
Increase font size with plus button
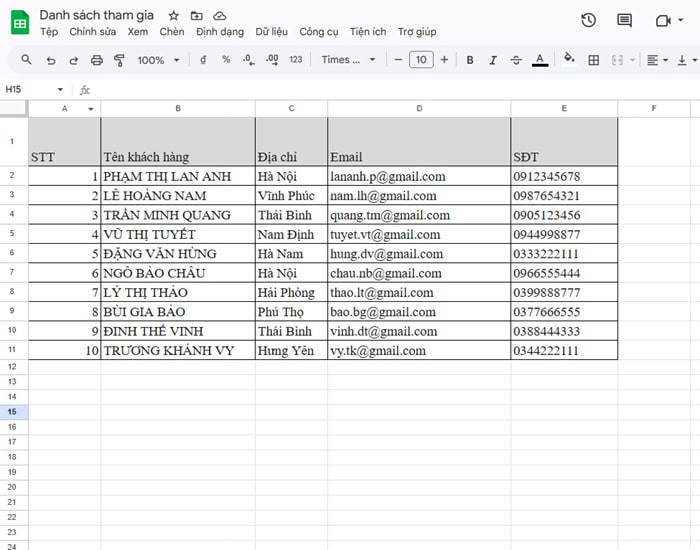[x=444, y=60]
